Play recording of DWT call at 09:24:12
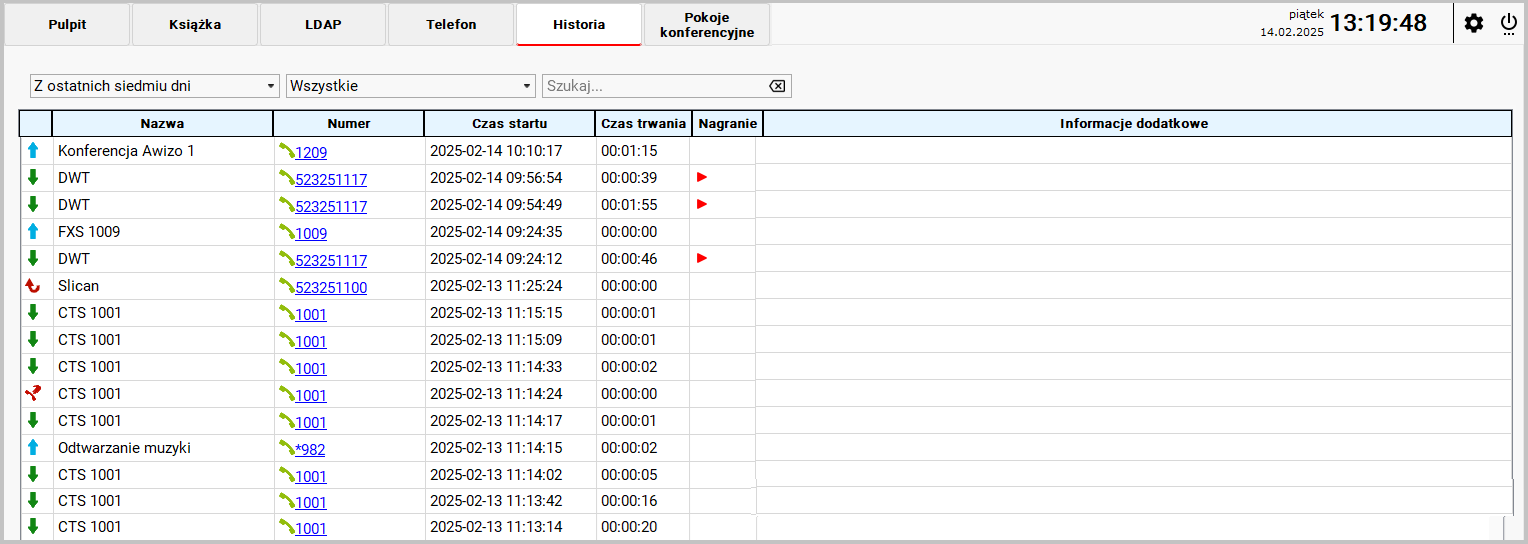This screenshot has width=1528, height=544. click(702, 258)
